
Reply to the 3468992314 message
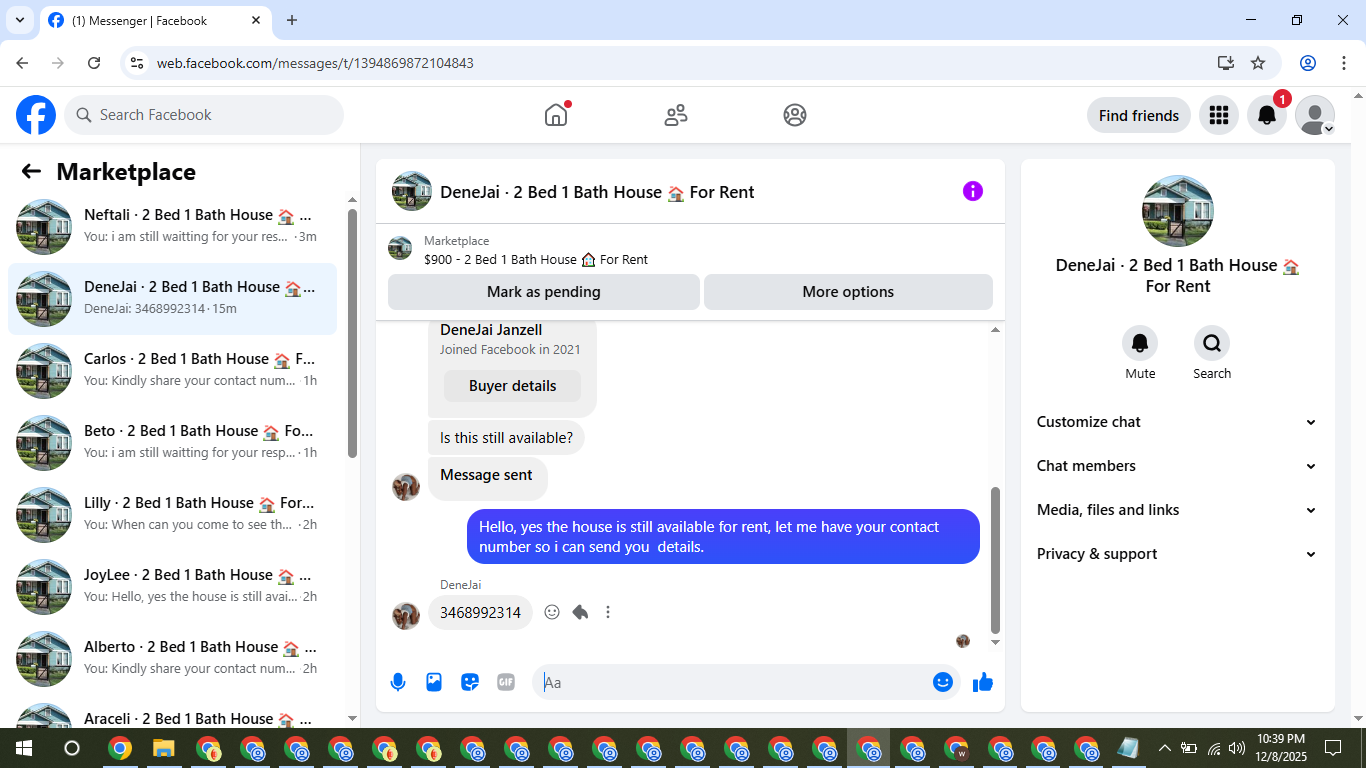coord(580,612)
